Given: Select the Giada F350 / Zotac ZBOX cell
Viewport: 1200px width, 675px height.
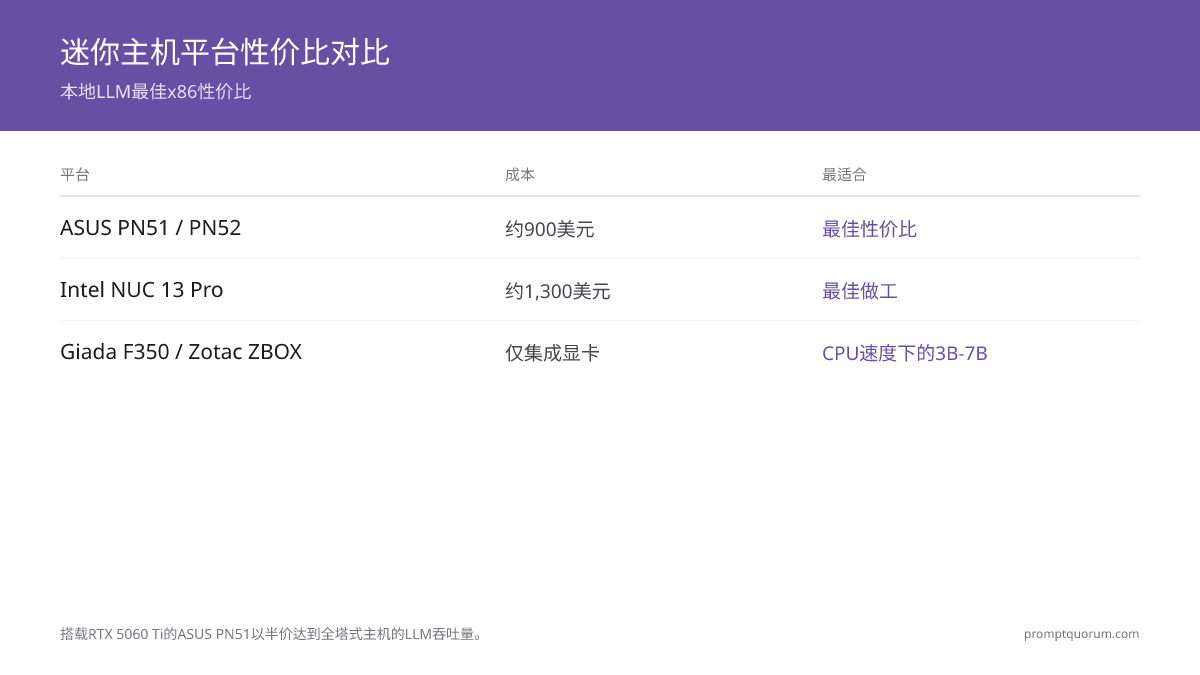Looking at the screenshot, I should point(181,352).
